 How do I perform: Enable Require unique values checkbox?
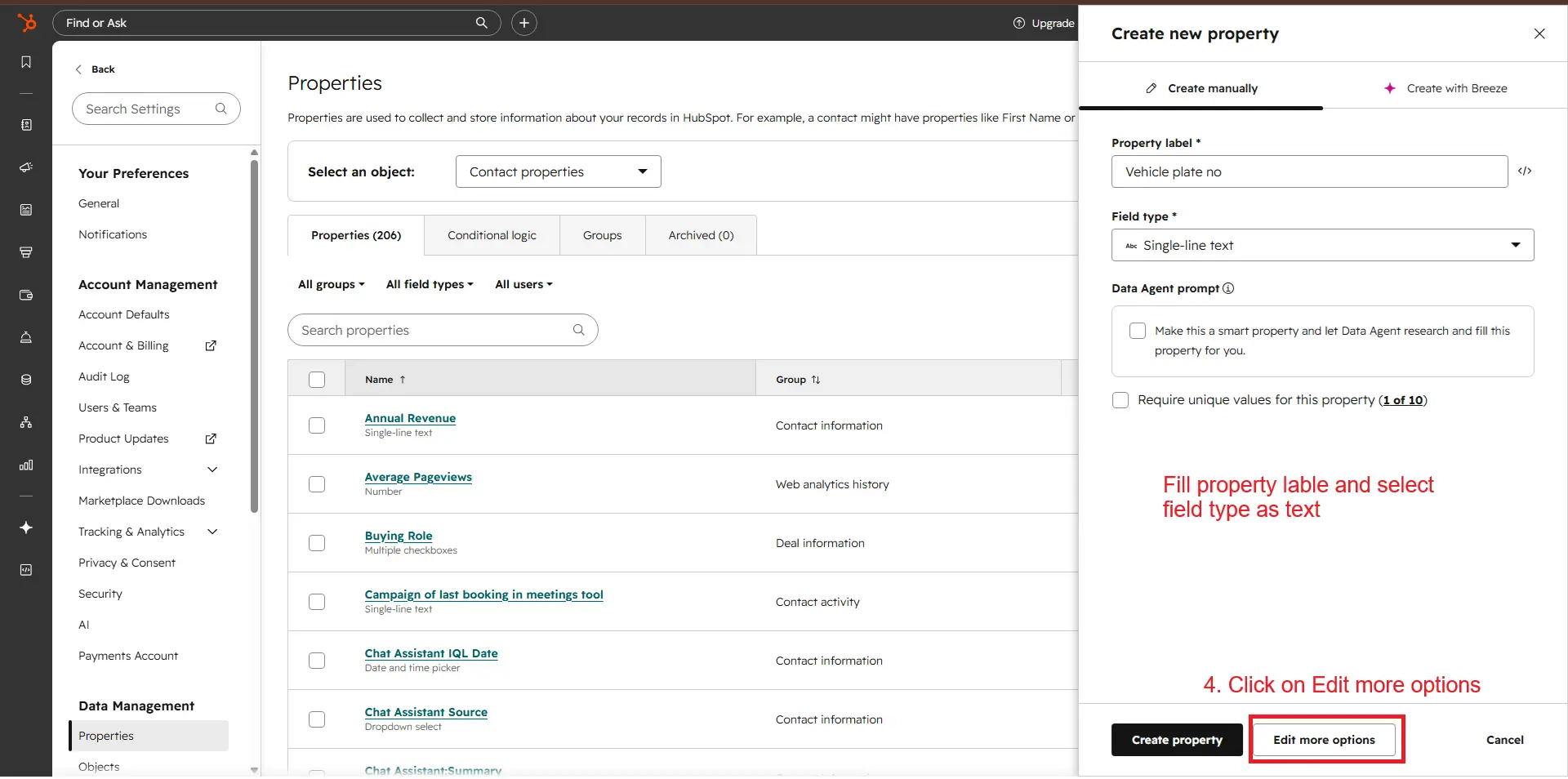tap(1120, 400)
